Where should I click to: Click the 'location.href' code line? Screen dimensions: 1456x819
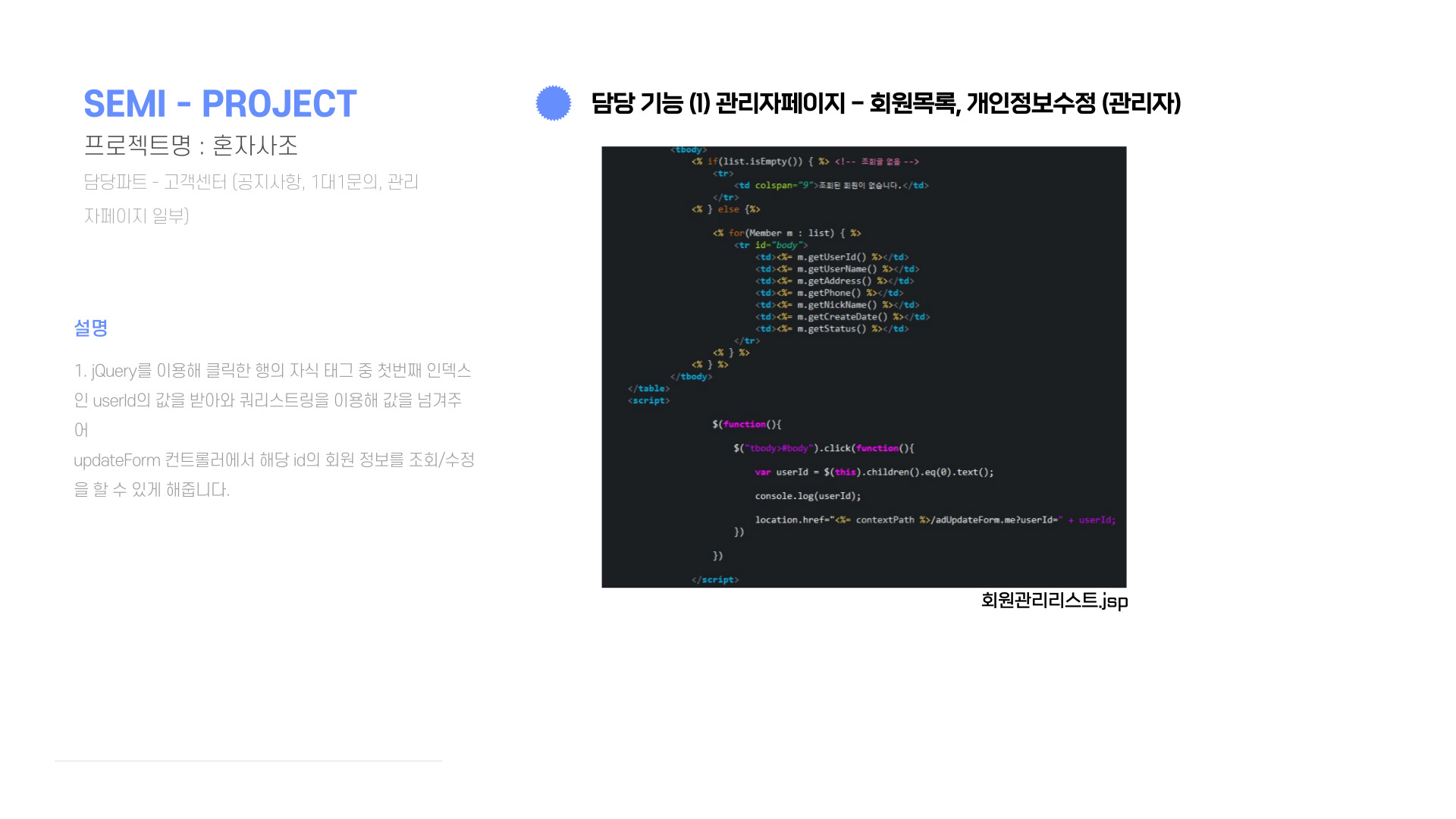point(935,520)
